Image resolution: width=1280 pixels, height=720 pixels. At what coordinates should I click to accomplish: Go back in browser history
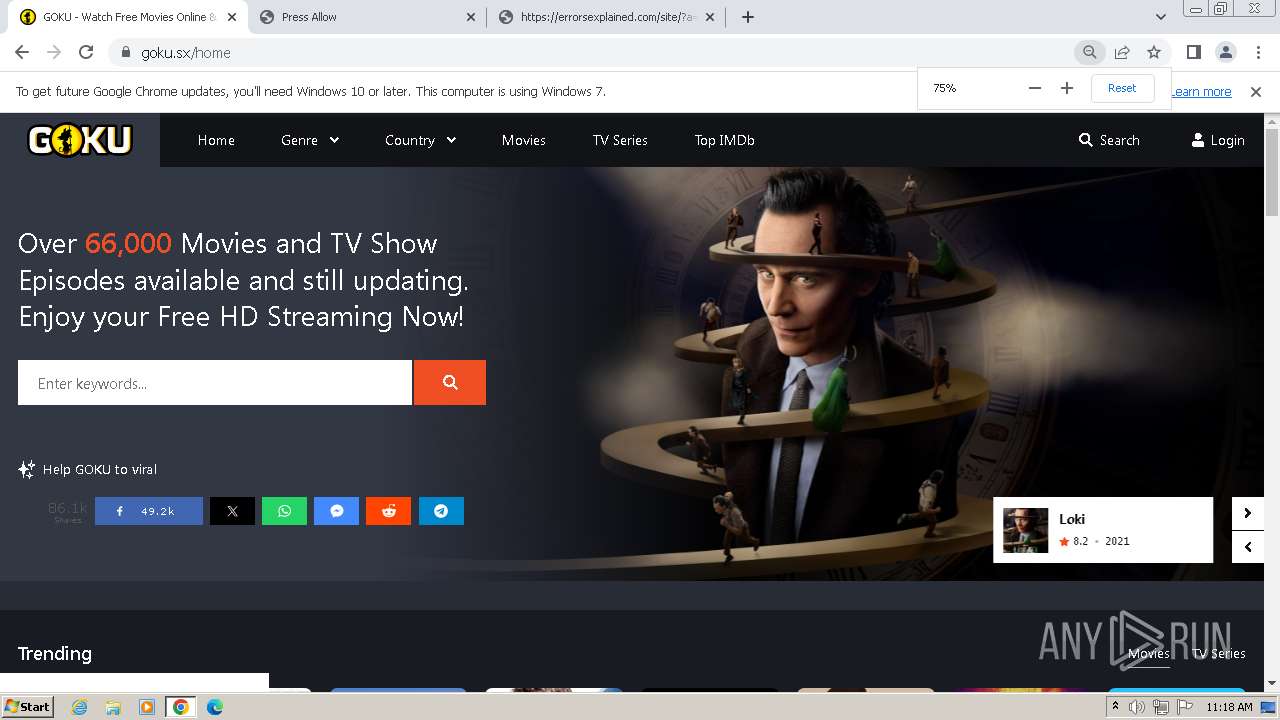(22, 53)
